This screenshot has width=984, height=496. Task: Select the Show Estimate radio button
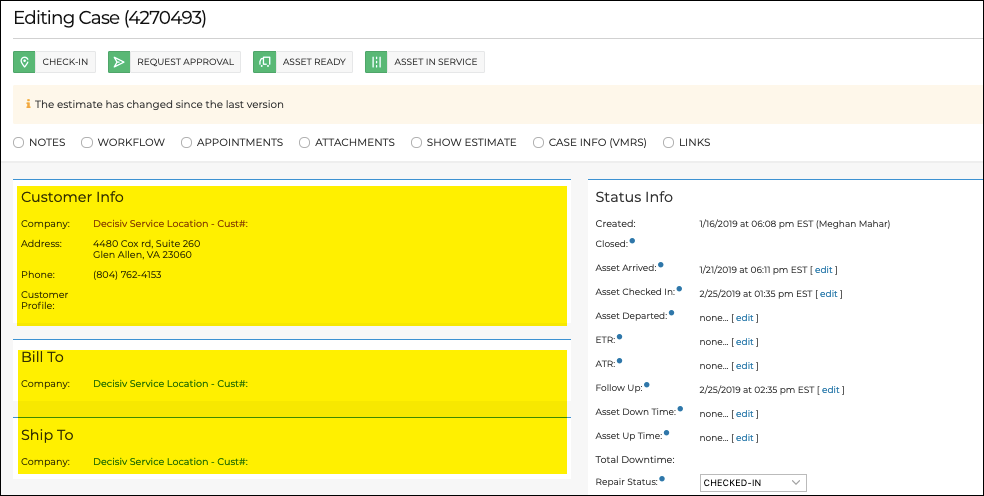click(416, 143)
